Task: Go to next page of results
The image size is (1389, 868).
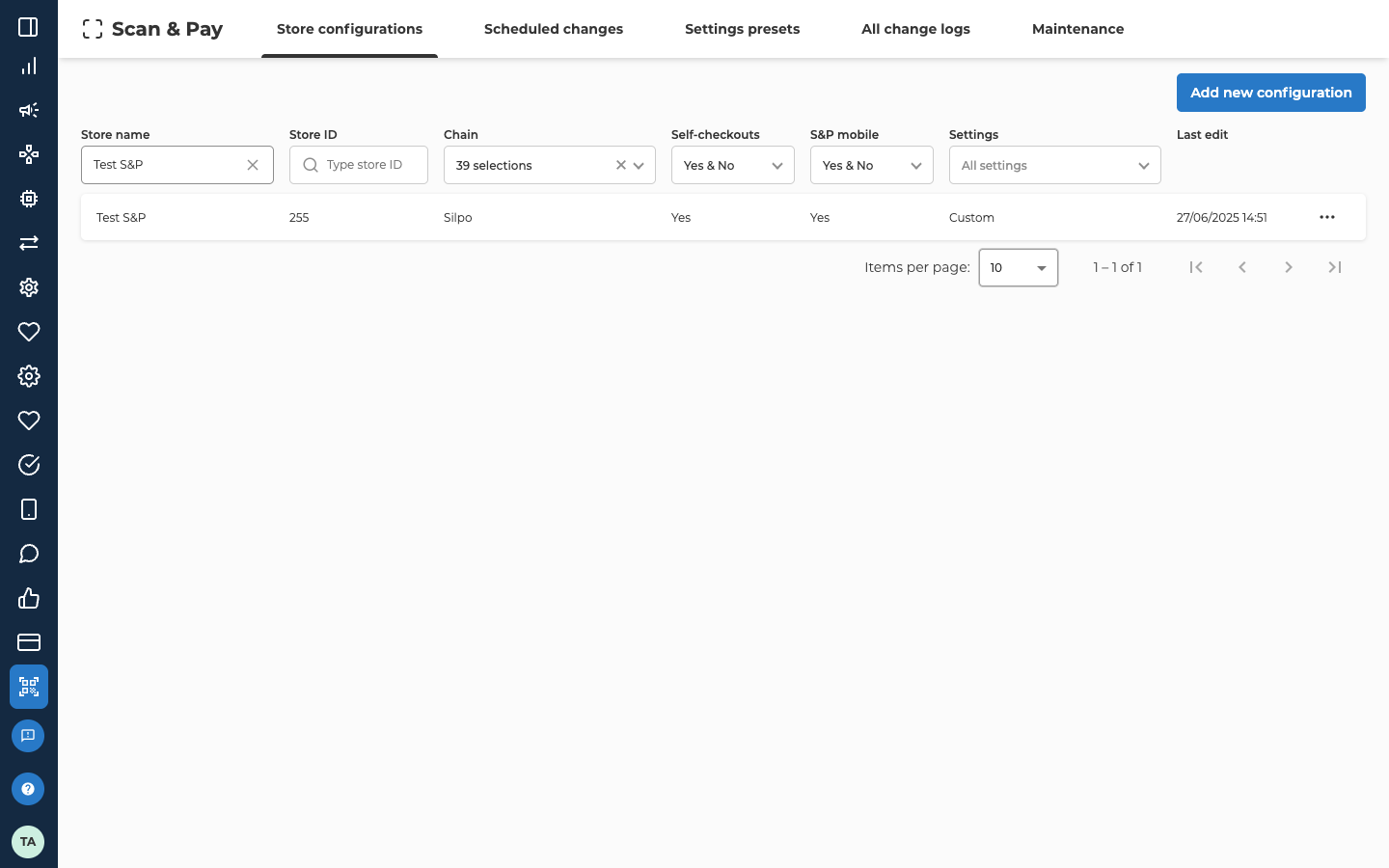Action: [x=1289, y=267]
